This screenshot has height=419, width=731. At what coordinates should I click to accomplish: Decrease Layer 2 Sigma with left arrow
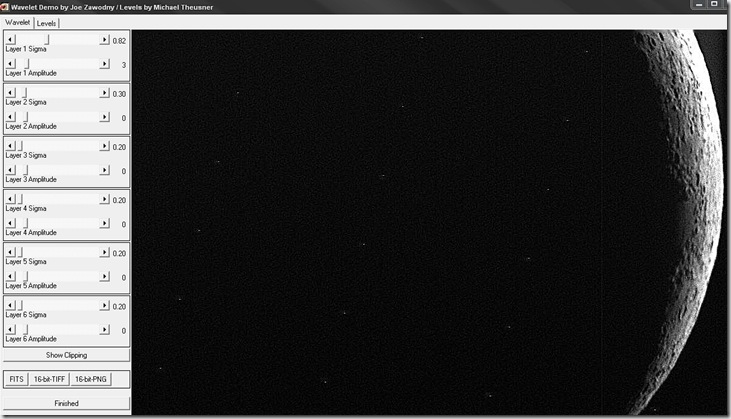(x=10, y=93)
